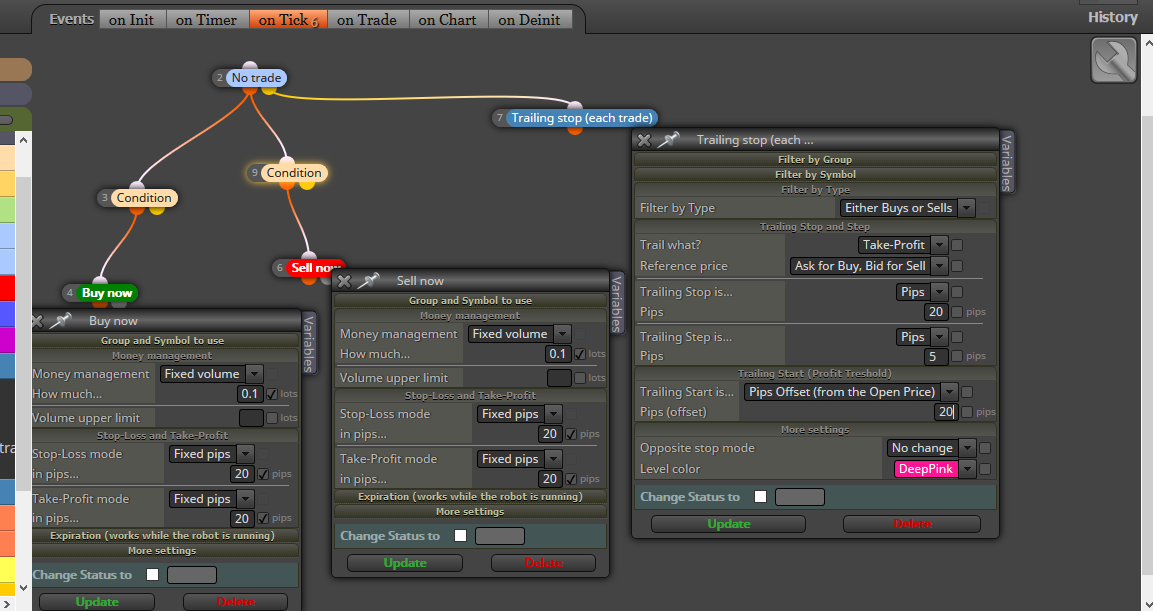
Task: Select Condition node number 9
Action: point(293,173)
